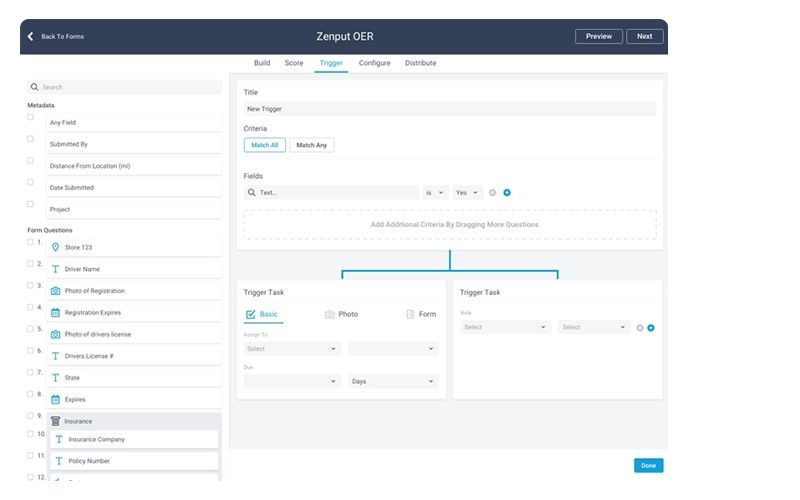The height and width of the screenshot is (500, 800).
Task: Open the Distribute tab
Action: click(420, 63)
